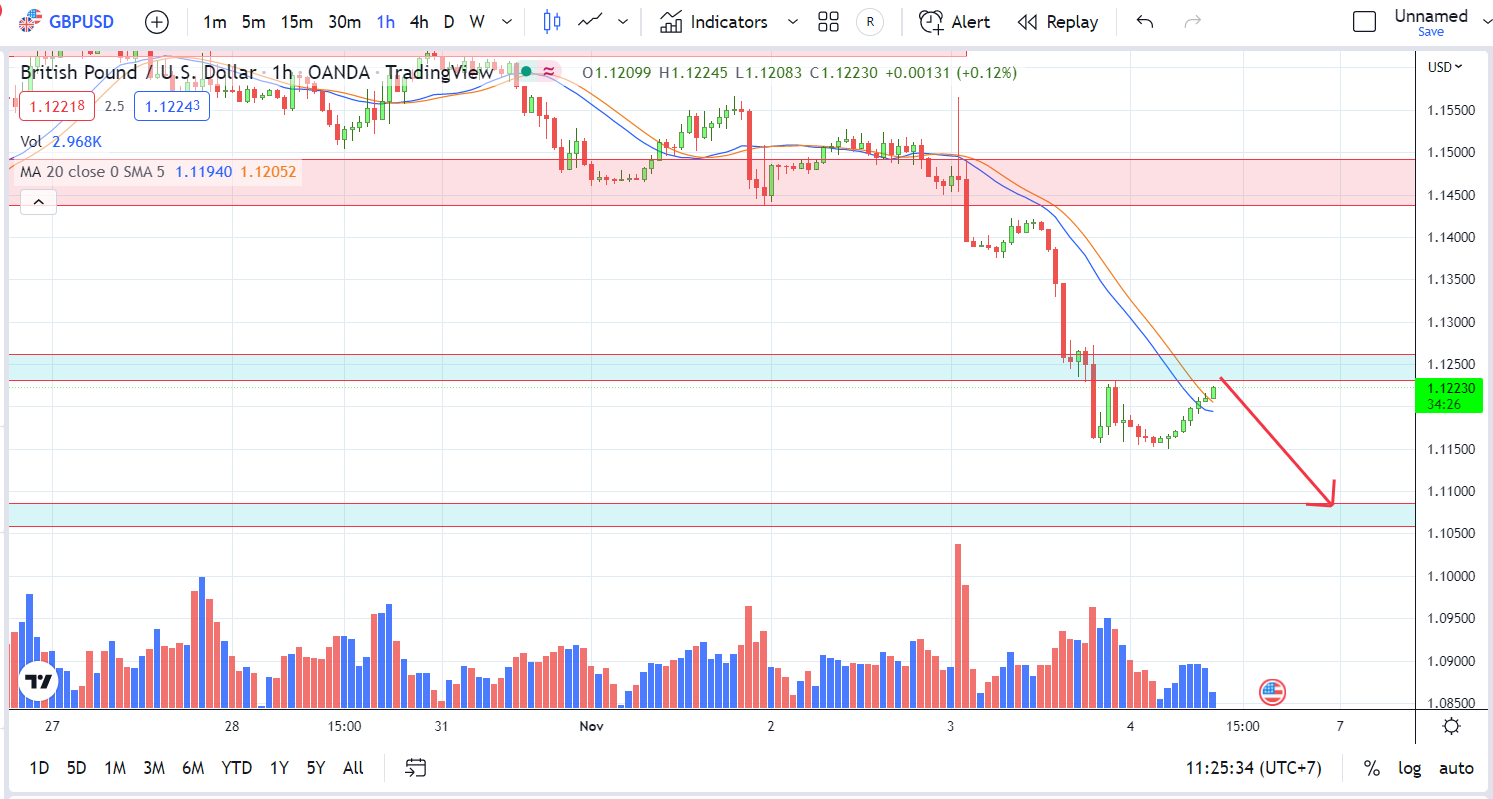Viewport: 1493px width, 799px height.
Task: Expand the favorite indicators dropdown arrow
Action: (793, 21)
